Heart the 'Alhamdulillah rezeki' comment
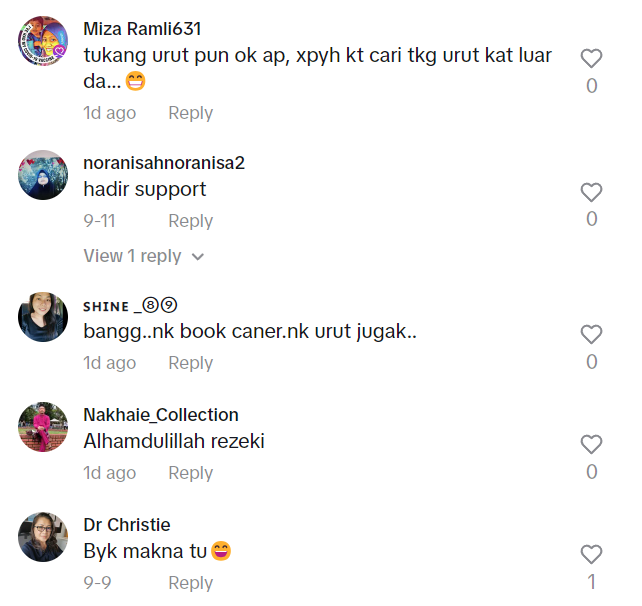 pyautogui.click(x=591, y=445)
